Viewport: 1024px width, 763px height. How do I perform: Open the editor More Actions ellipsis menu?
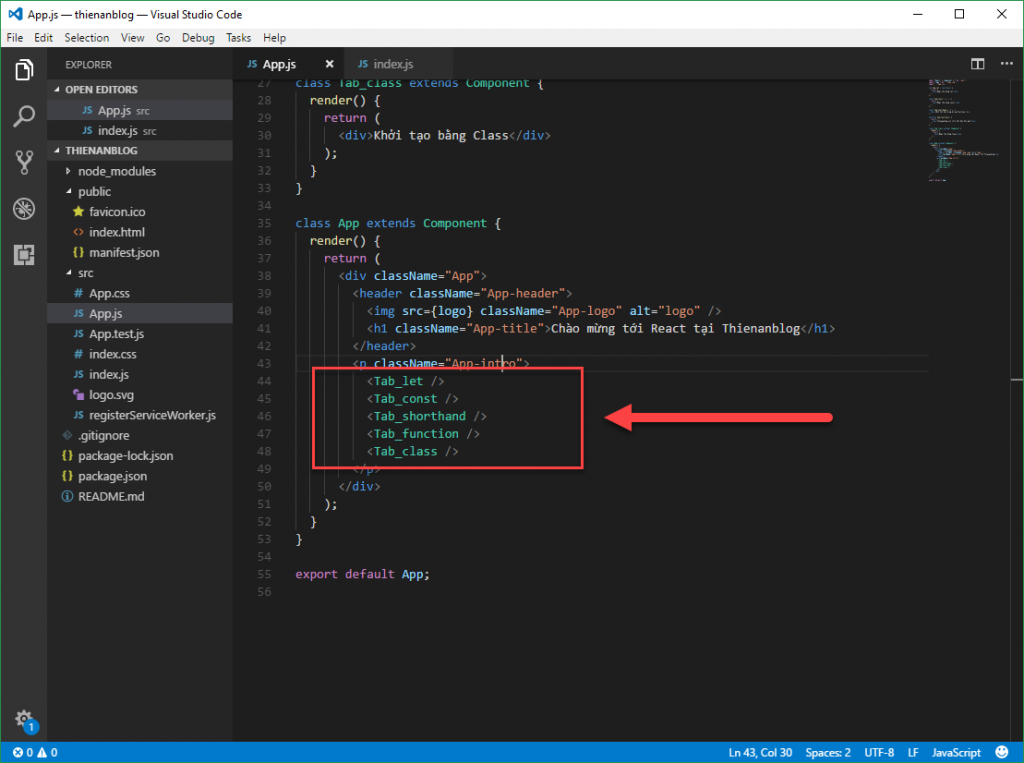(x=1007, y=62)
